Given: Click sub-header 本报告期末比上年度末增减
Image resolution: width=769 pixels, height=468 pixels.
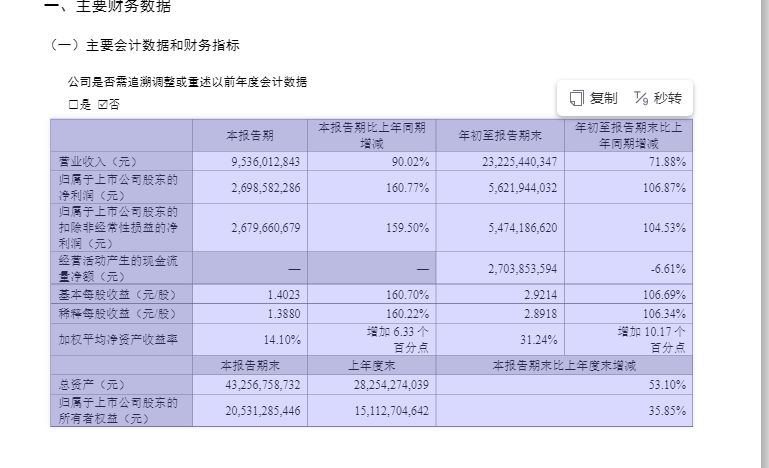Looking at the screenshot, I should (x=564, y=365).
